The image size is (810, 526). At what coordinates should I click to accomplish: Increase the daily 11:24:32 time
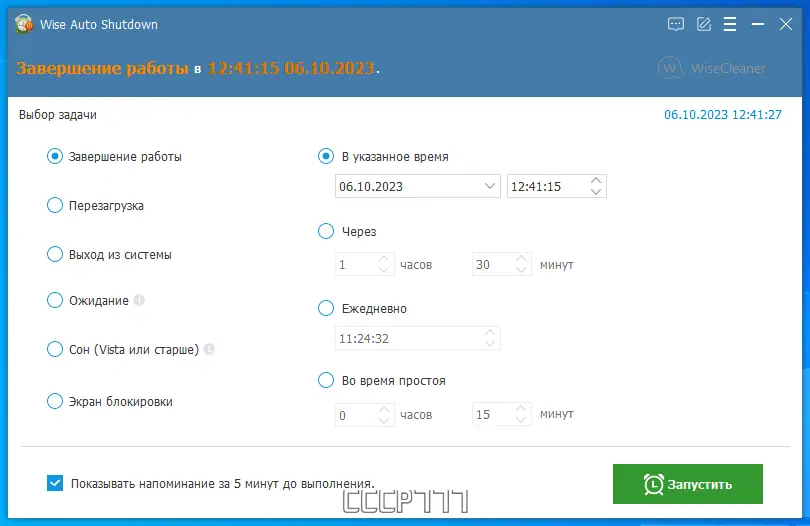coord(490,333)
